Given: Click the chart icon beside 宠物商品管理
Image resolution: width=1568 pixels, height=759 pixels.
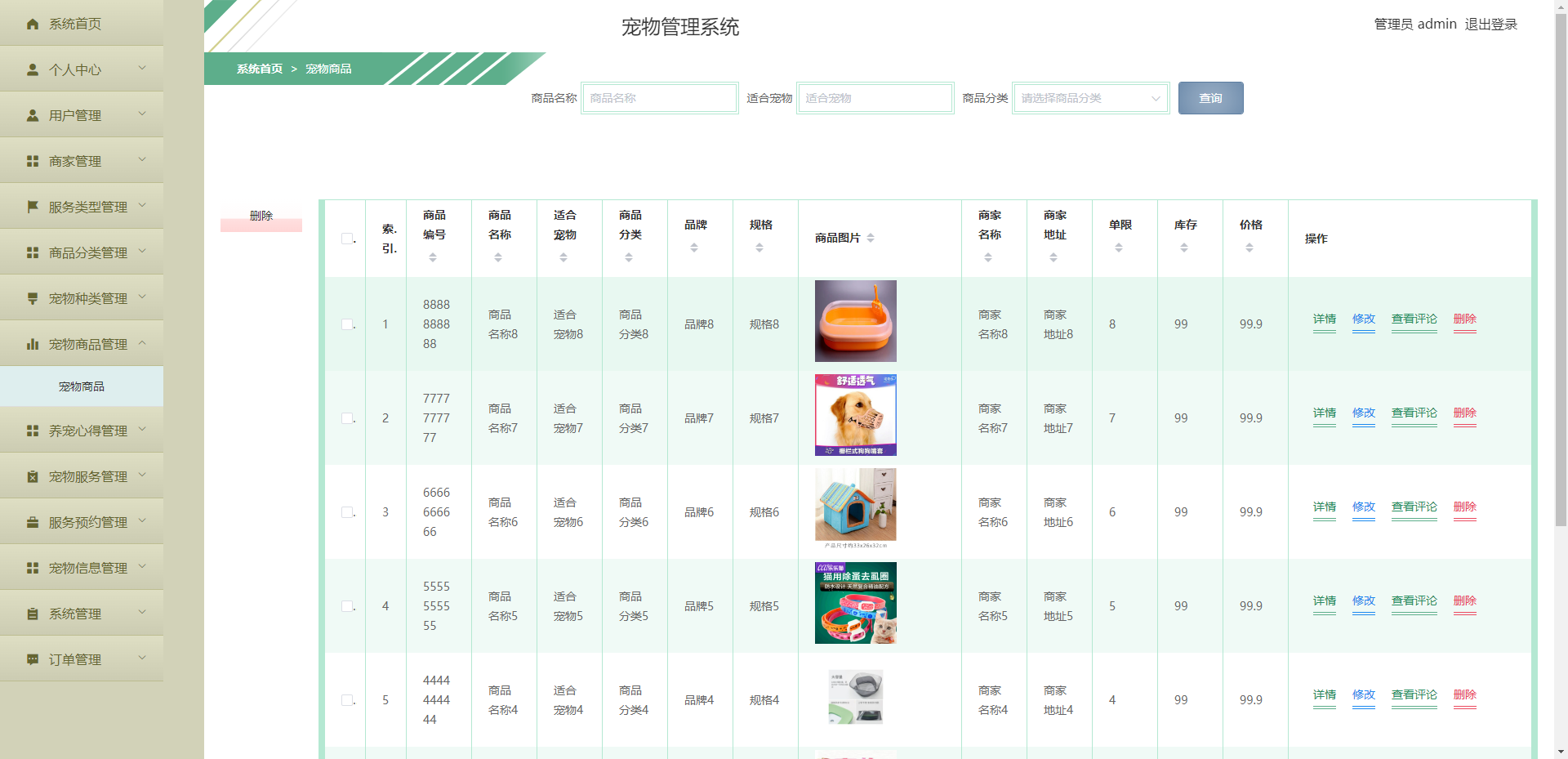Looking at the screenshot, I should (x=33, y=343).
